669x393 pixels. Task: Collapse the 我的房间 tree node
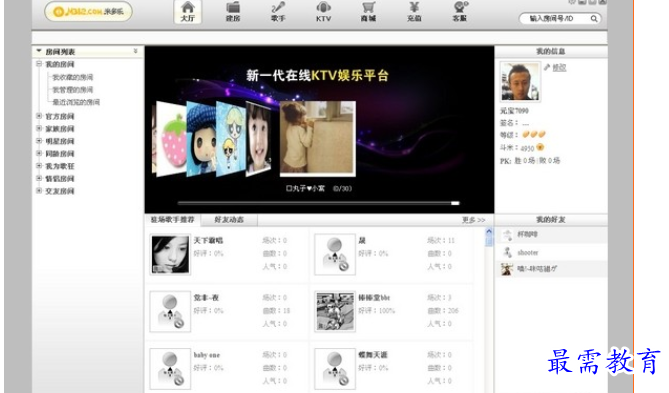(39, 64)
